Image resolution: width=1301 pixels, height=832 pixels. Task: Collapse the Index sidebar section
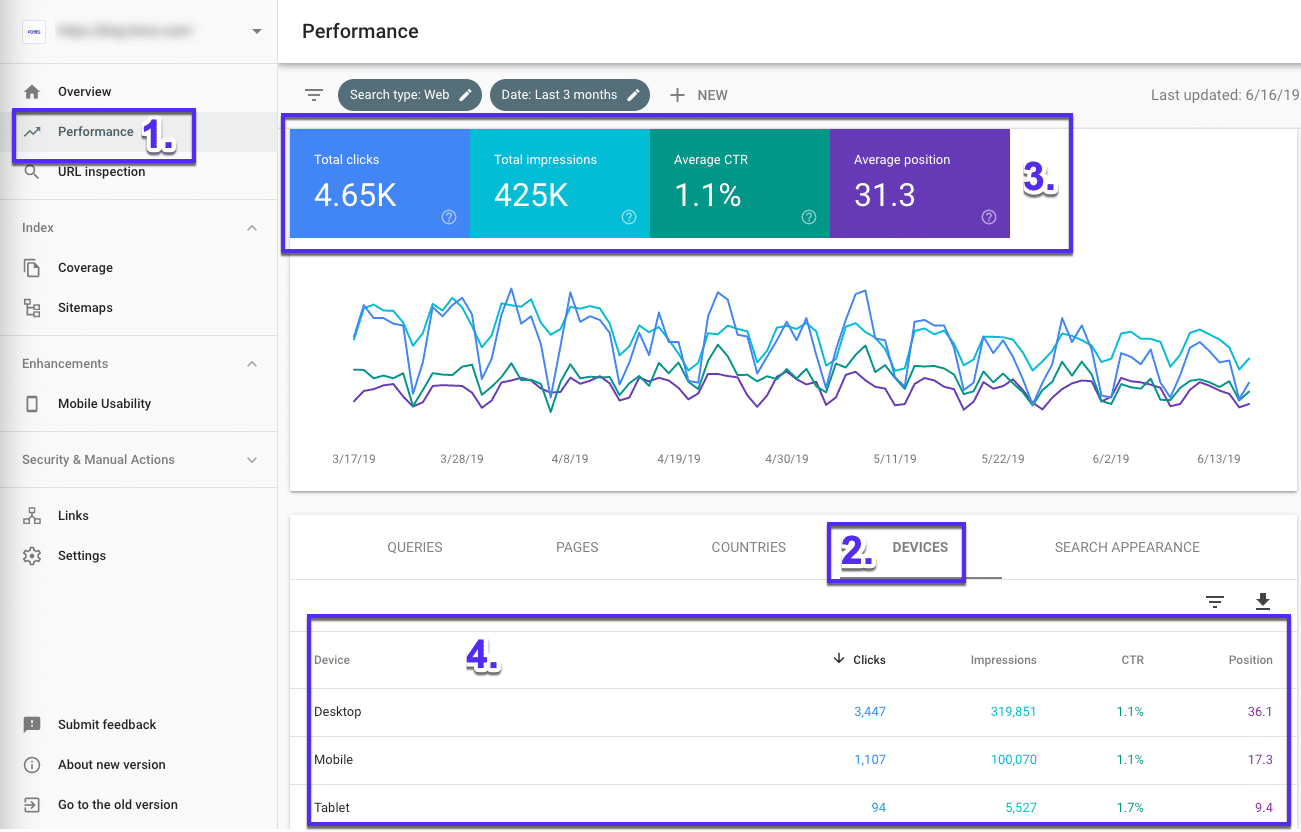252,227
